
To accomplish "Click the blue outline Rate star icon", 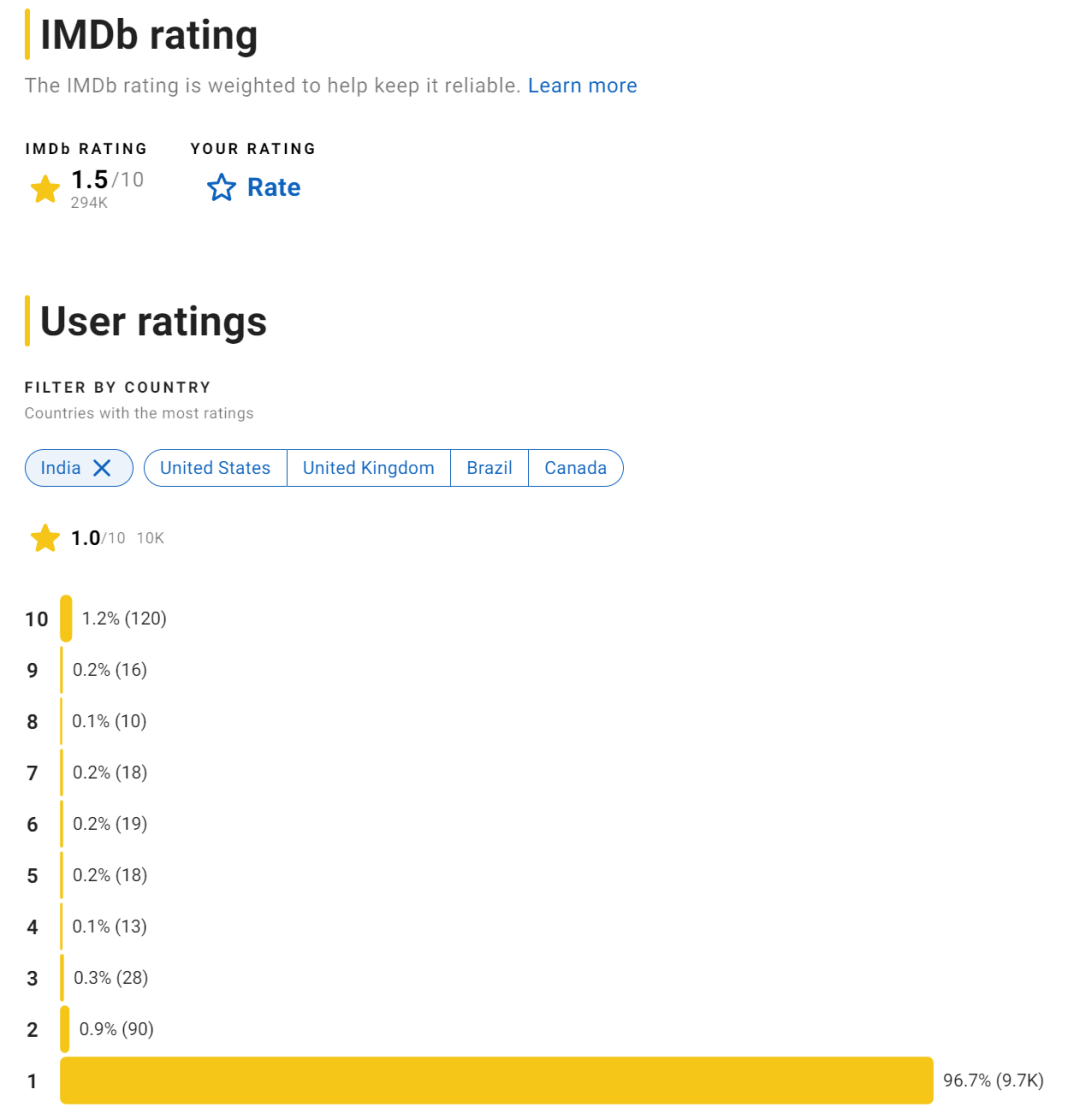I will point(221,187).
